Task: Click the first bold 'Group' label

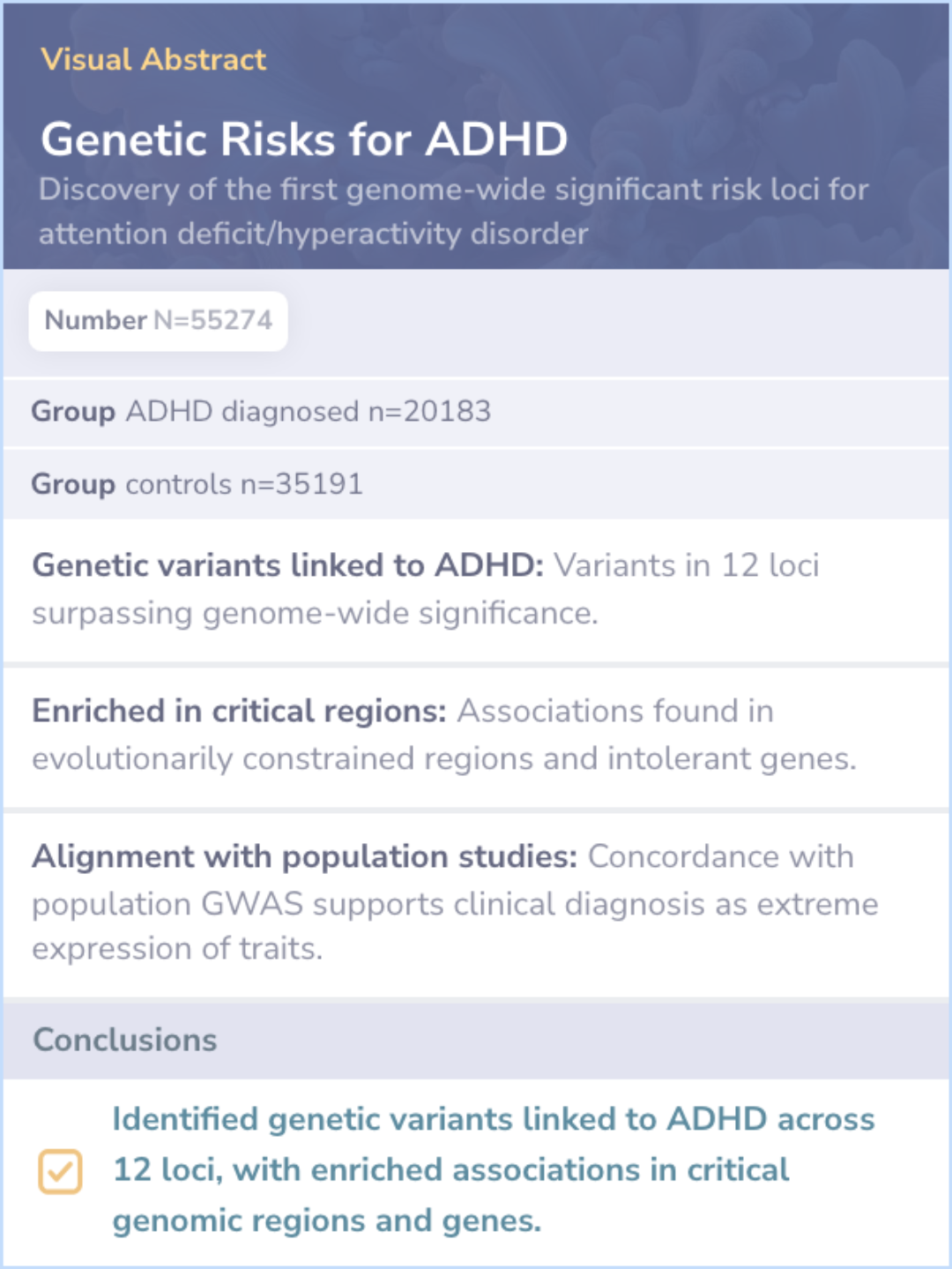Action: pos(73,412)
